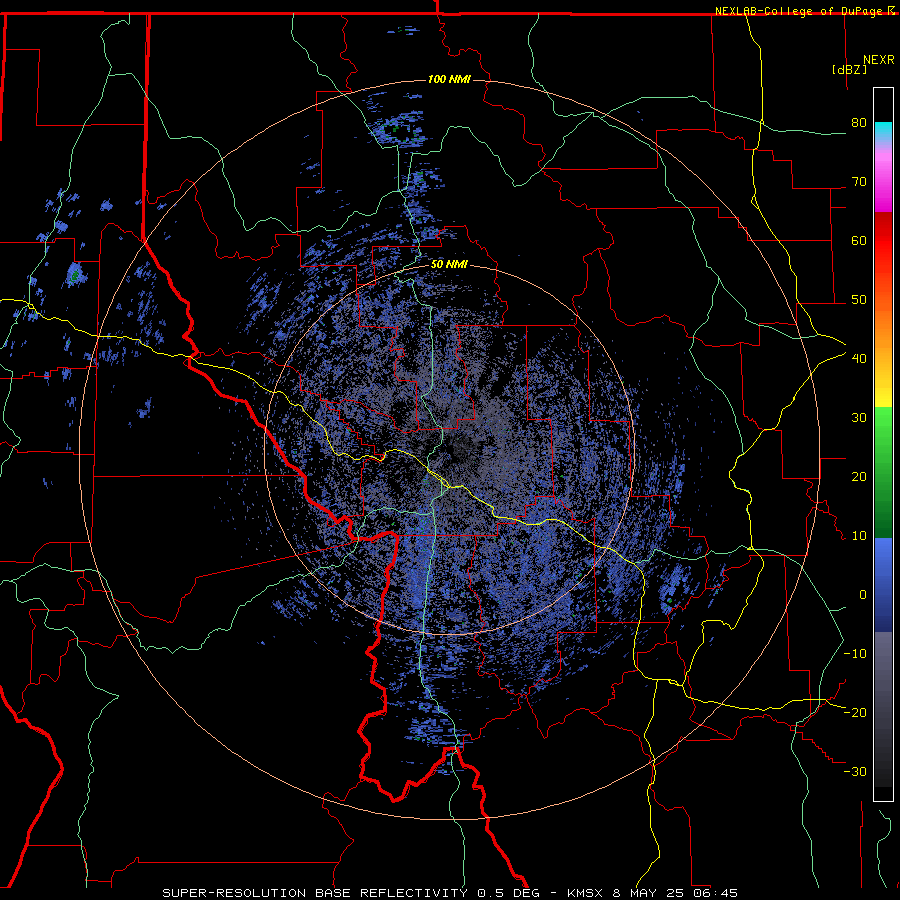Click the 50 NMI range ring label
Image resolution: width=900 pixels, height=900 pixels.
click(x=449, y=265)
